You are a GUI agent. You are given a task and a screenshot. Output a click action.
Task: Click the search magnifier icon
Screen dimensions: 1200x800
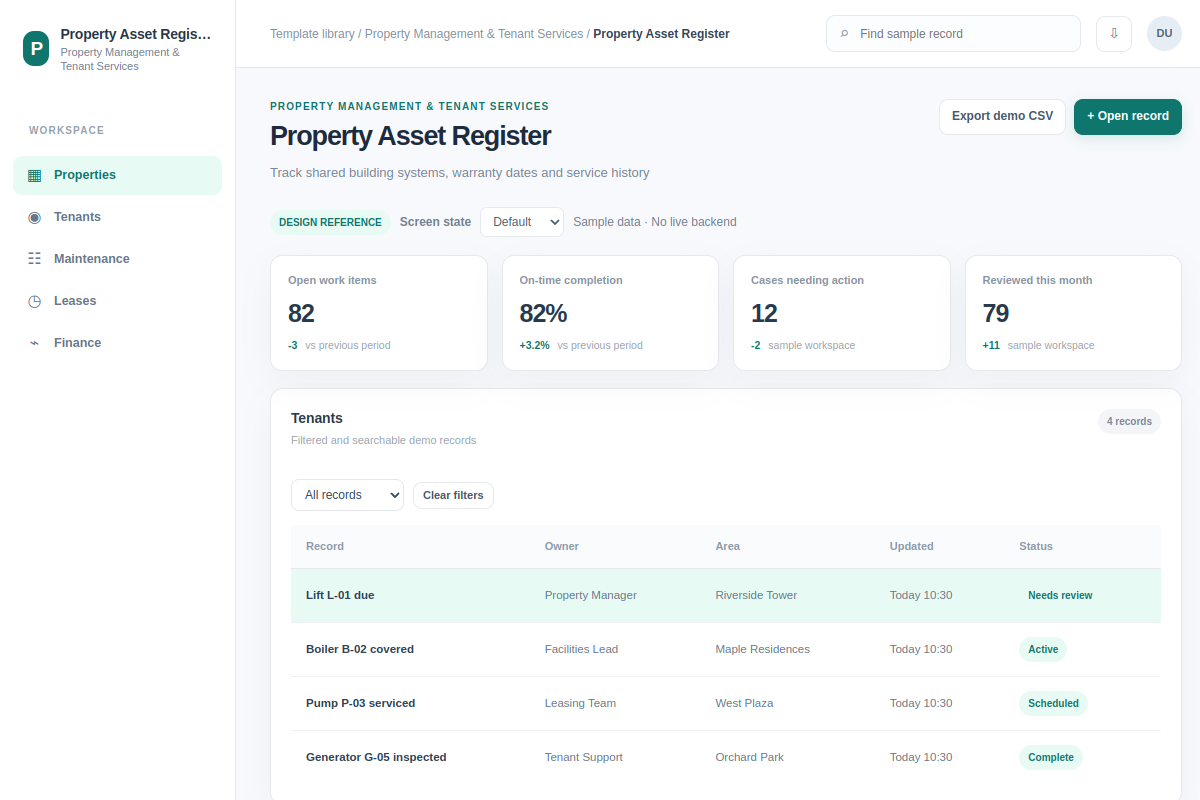tap(845, 34)
